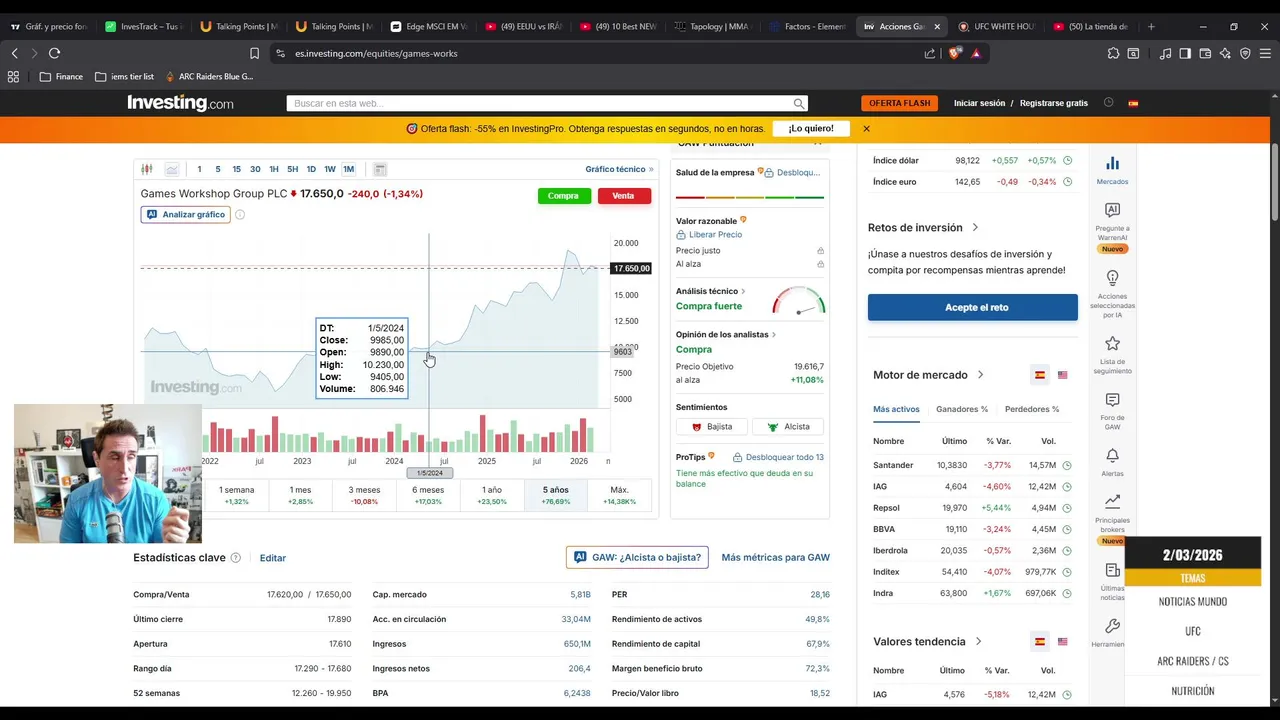This screenshot has height=720, width=1280.
Task: Select Spain flag in Motor de mercado
Action: coord(1040,375)
